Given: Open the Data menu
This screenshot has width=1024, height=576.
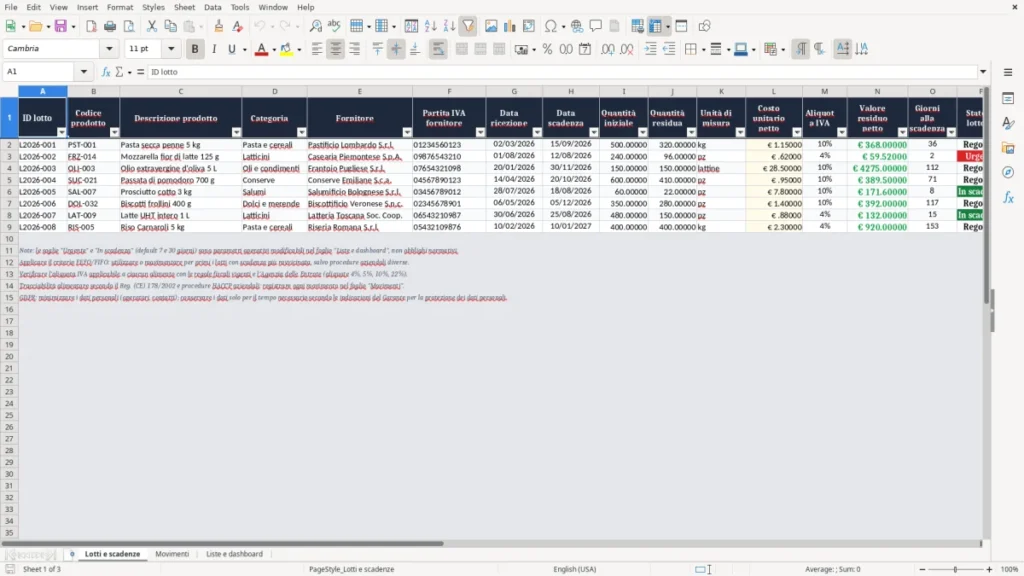Looking at the screenshot, I should click(x=213, y=7).
